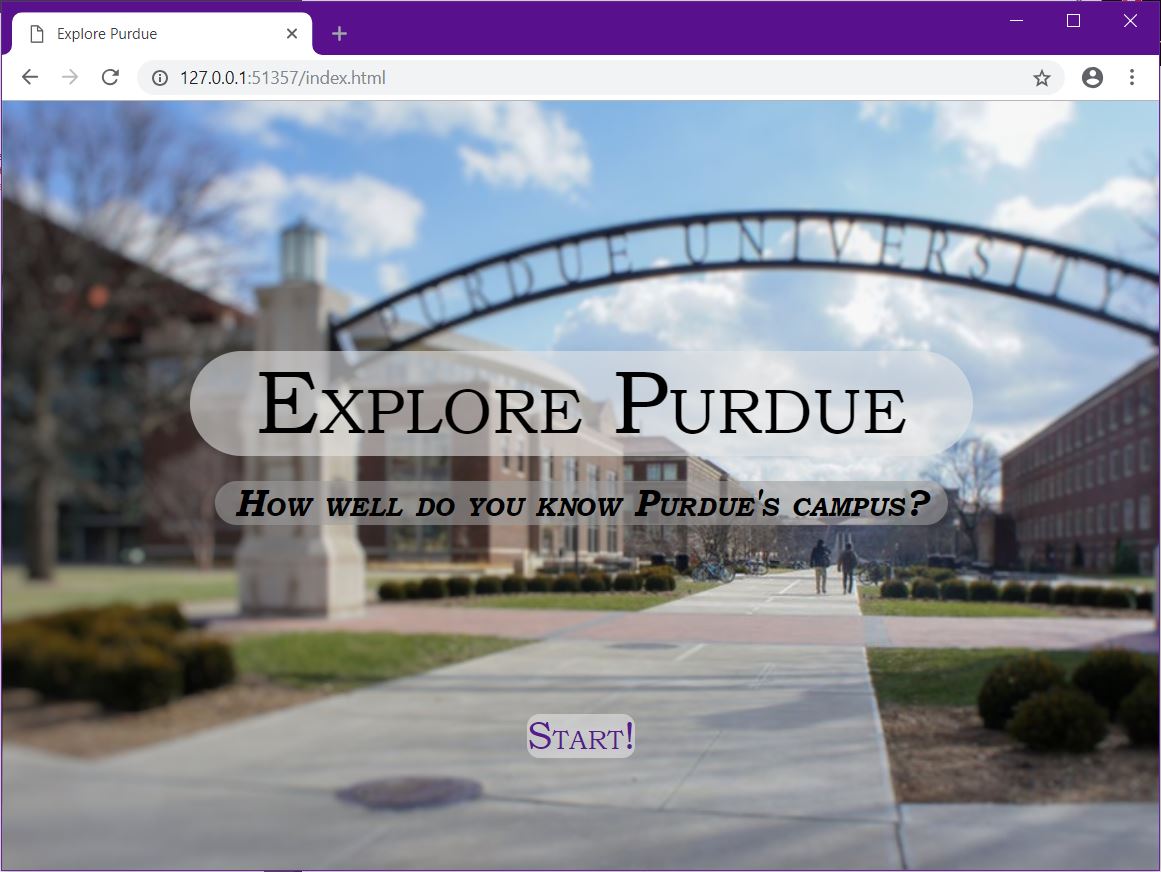Open the Chrome three-dot menu
Screen dimensions: 1161x872
click(x=1131, y=78)
